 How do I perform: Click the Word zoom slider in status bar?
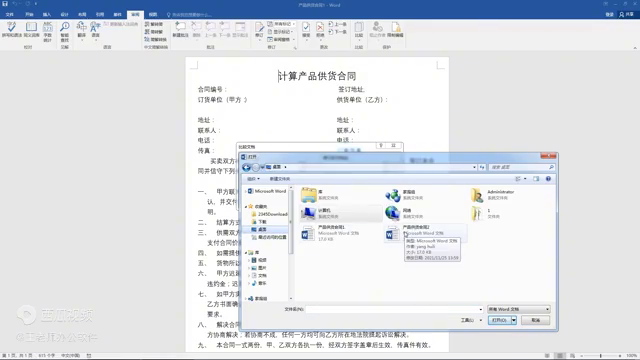(600, 356)
